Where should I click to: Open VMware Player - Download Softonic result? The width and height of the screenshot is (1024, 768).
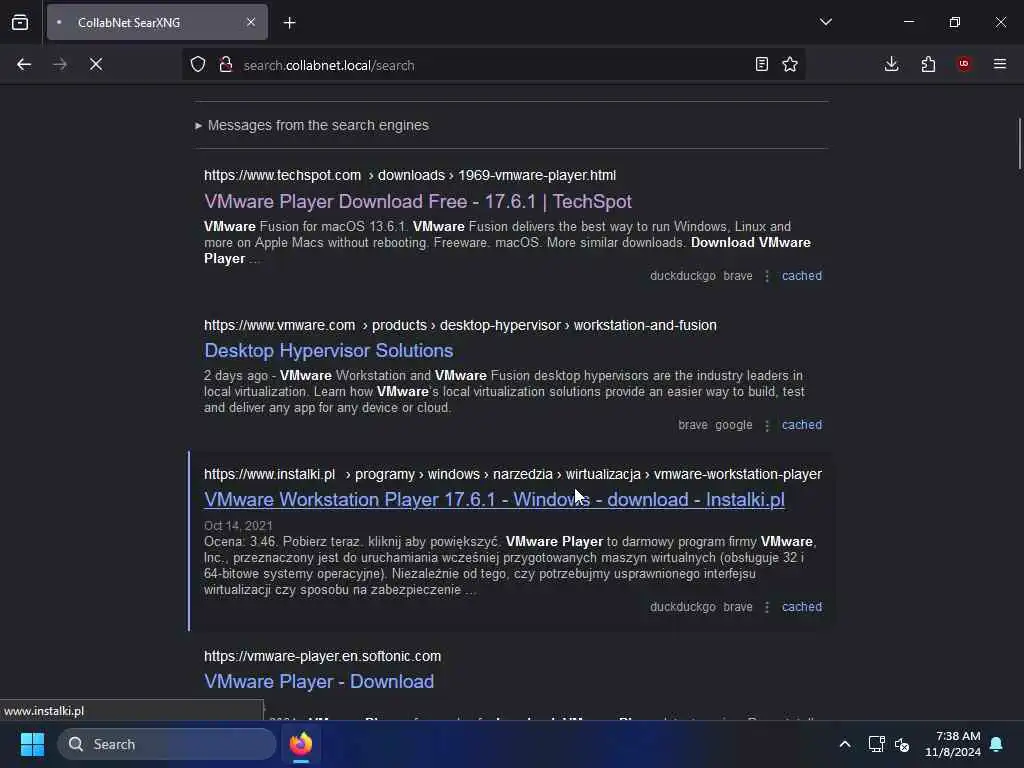point(319,681)
